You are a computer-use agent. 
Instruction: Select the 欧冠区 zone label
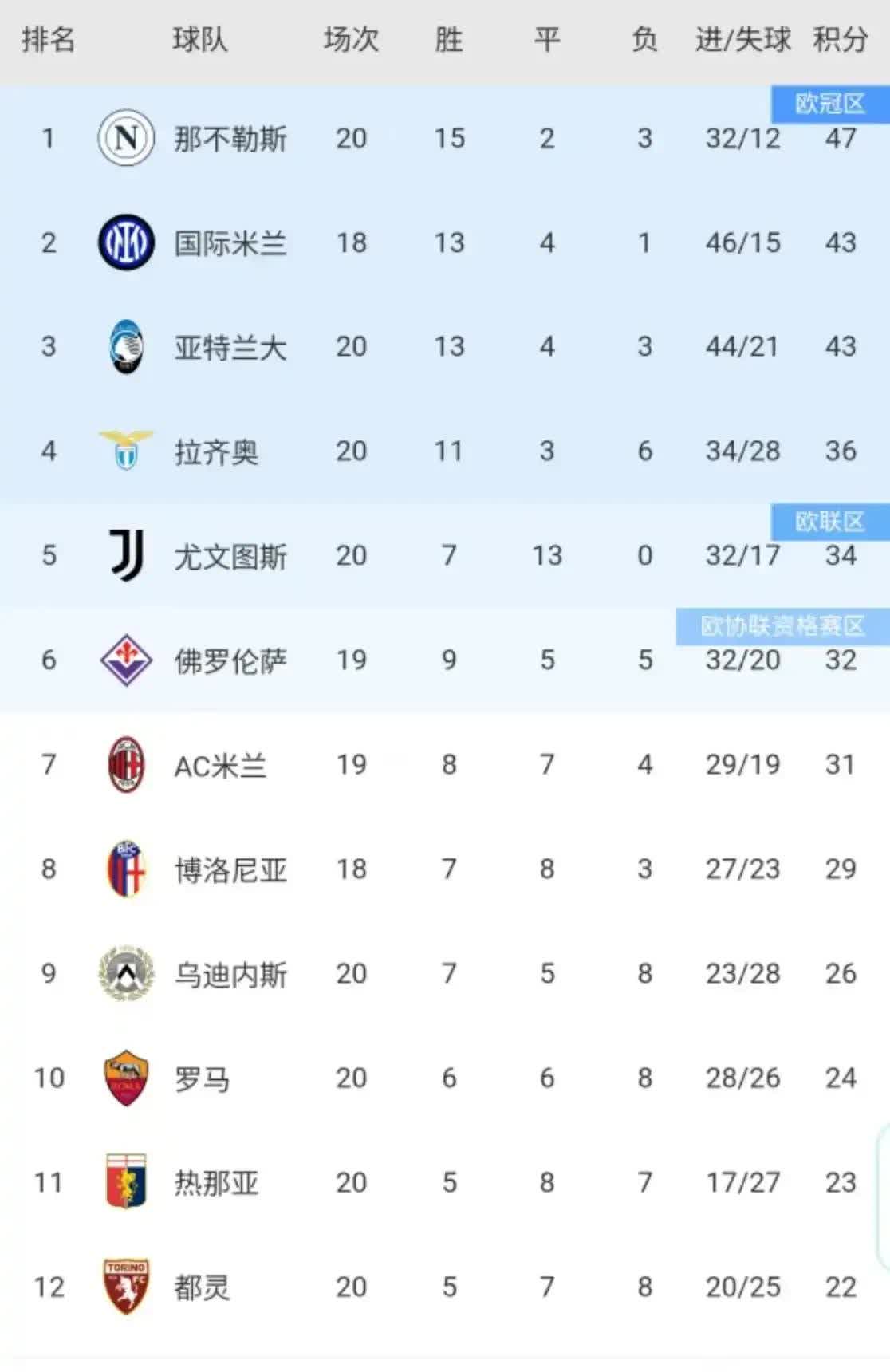pyautogui.click(x=829, y=104)
